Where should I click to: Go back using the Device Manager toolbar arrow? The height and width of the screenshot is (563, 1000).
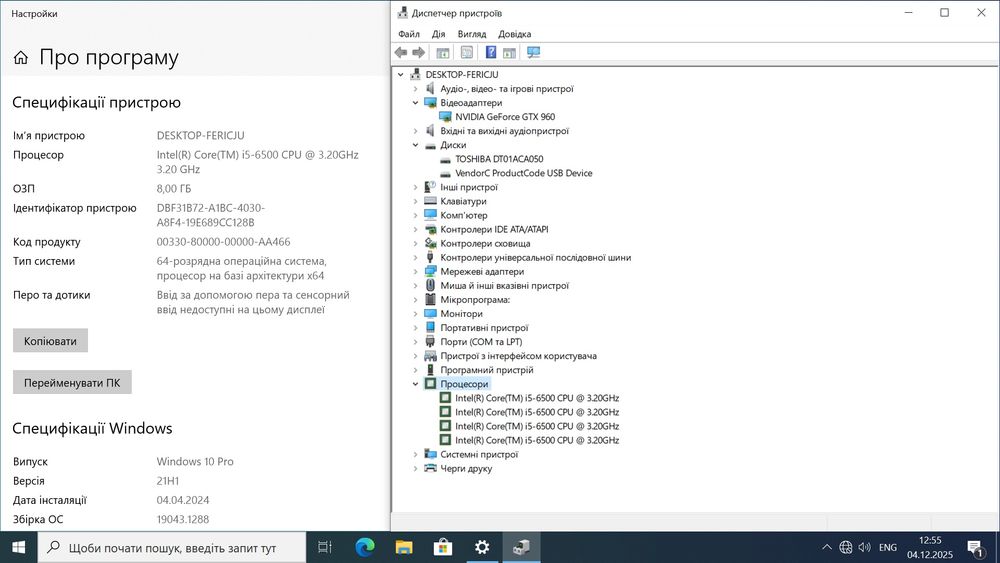(x=401, y=52)
